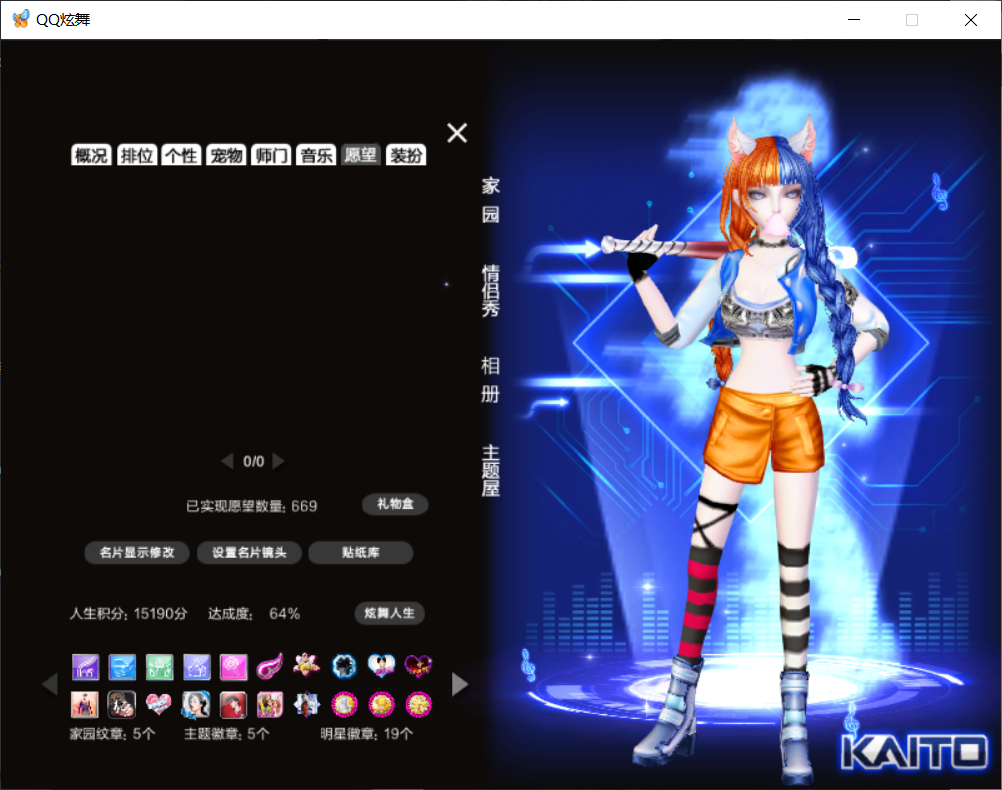Select the green ghost home emblem

click(x=159, y=667)
